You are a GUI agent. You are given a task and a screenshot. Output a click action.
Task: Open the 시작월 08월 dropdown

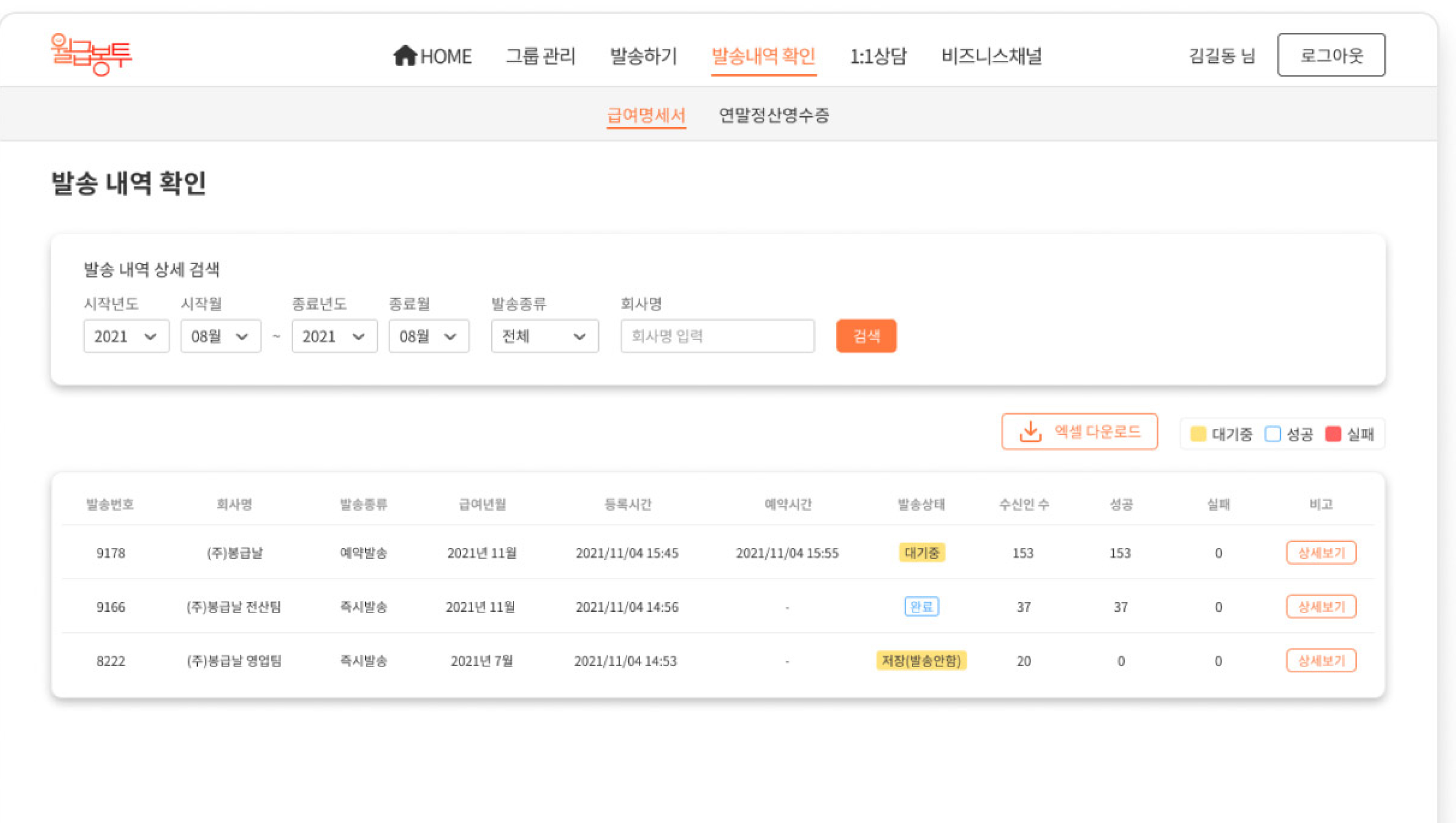point(221,336)
